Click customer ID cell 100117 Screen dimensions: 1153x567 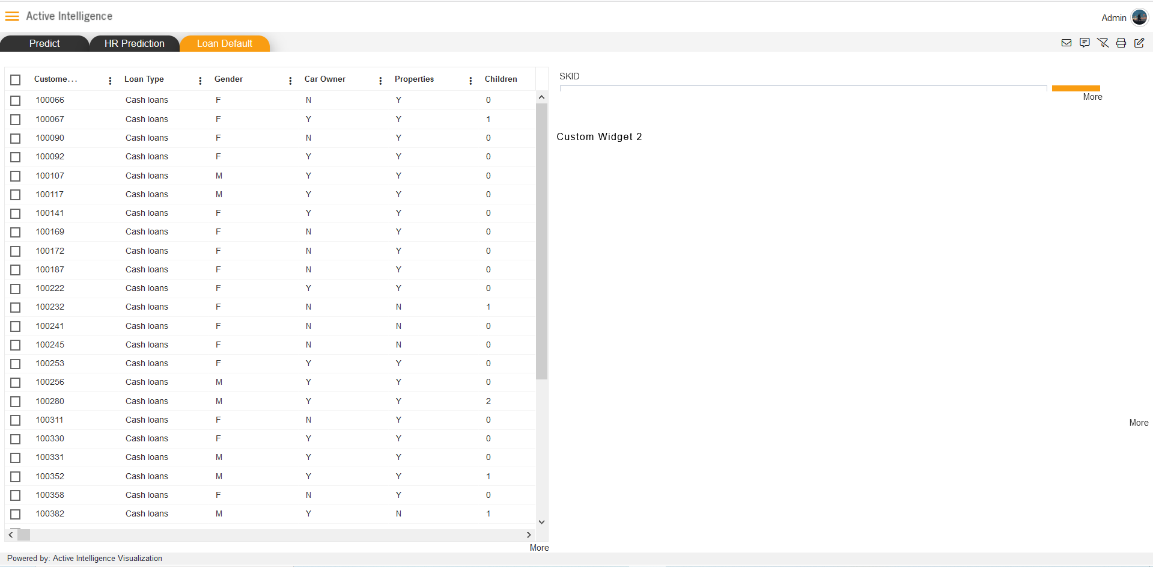(50, 194)
